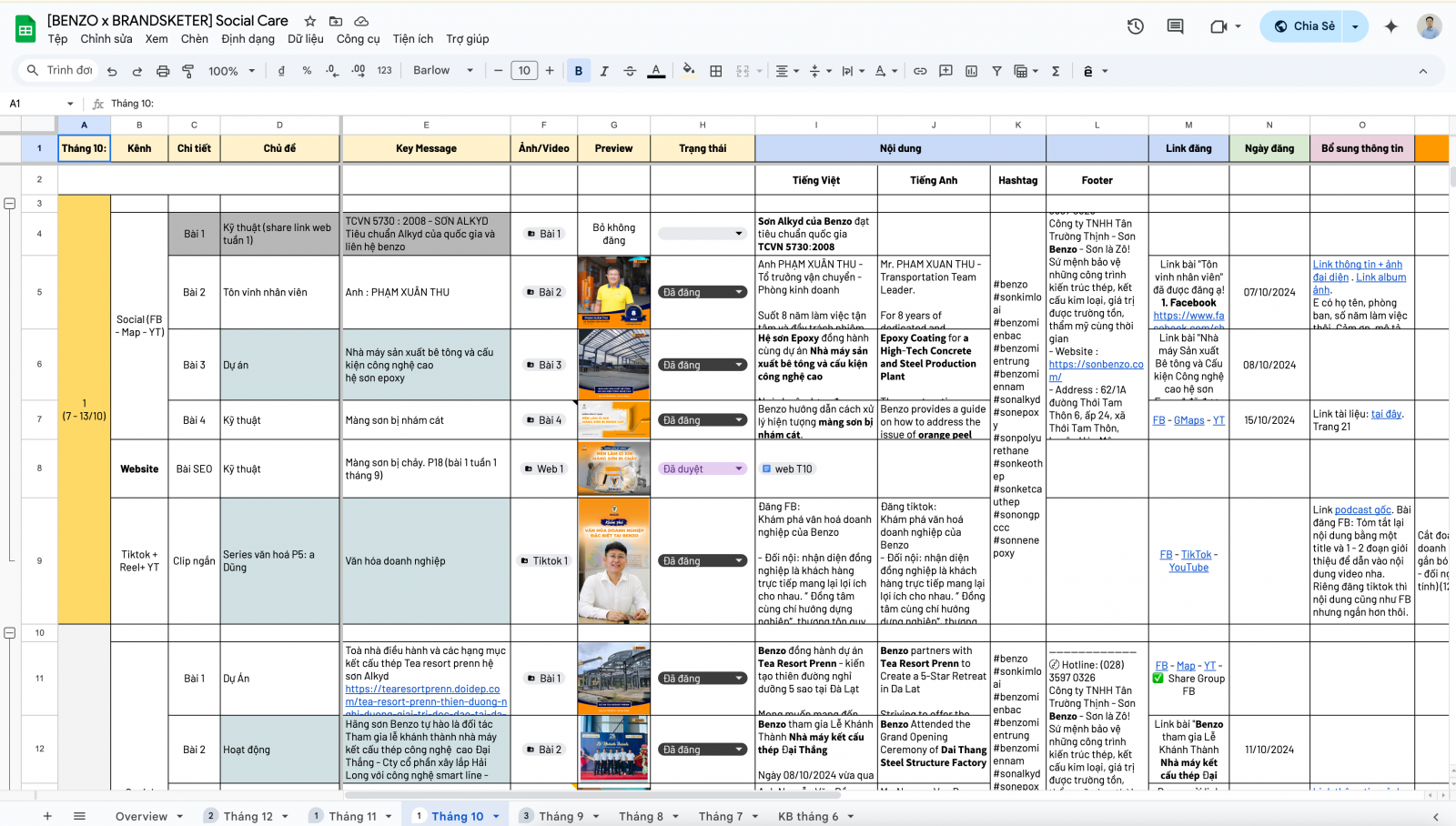The image size is (1456, 826).
Task: Open version history clock icon
Action: pyautogui.click(x=1135, y=26)
